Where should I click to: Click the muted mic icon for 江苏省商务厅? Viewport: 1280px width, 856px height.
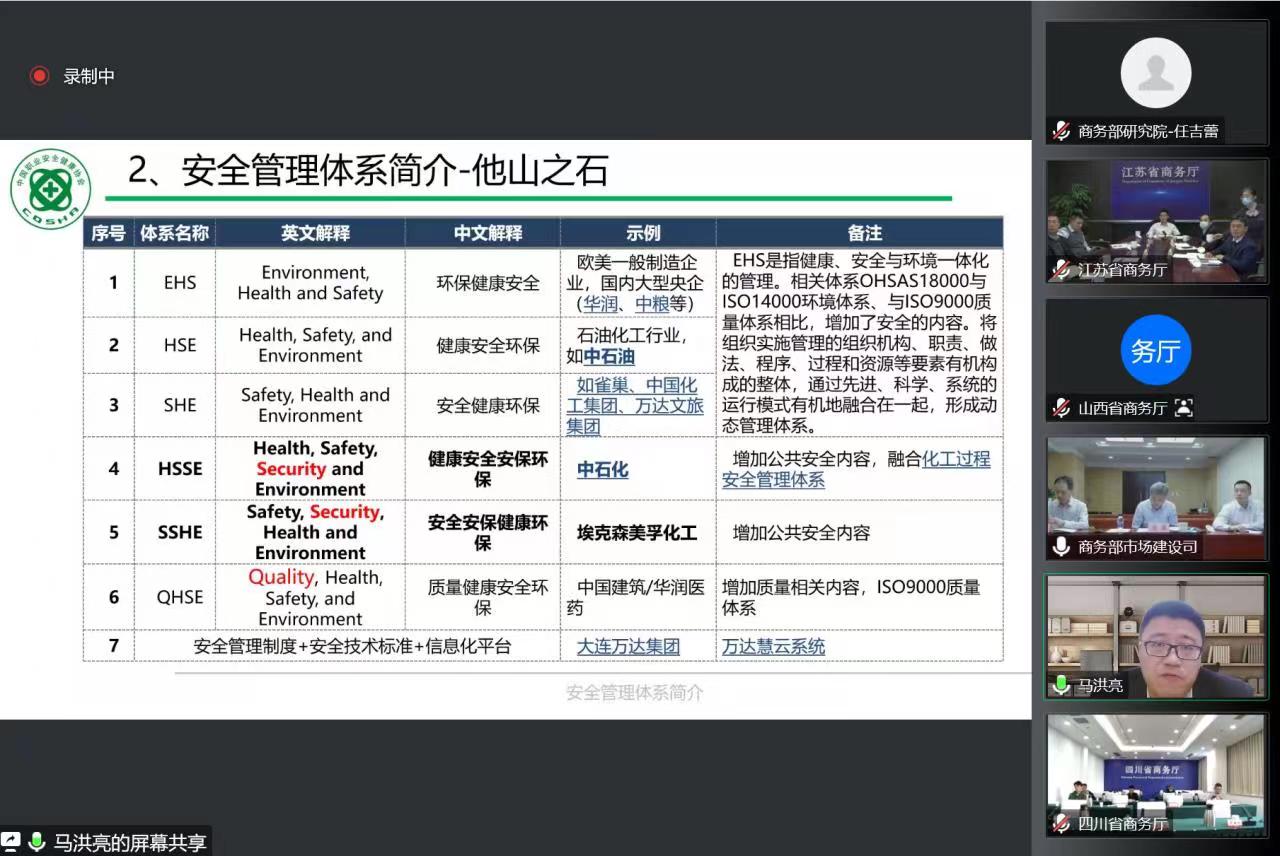click(x=1061, y=270)
